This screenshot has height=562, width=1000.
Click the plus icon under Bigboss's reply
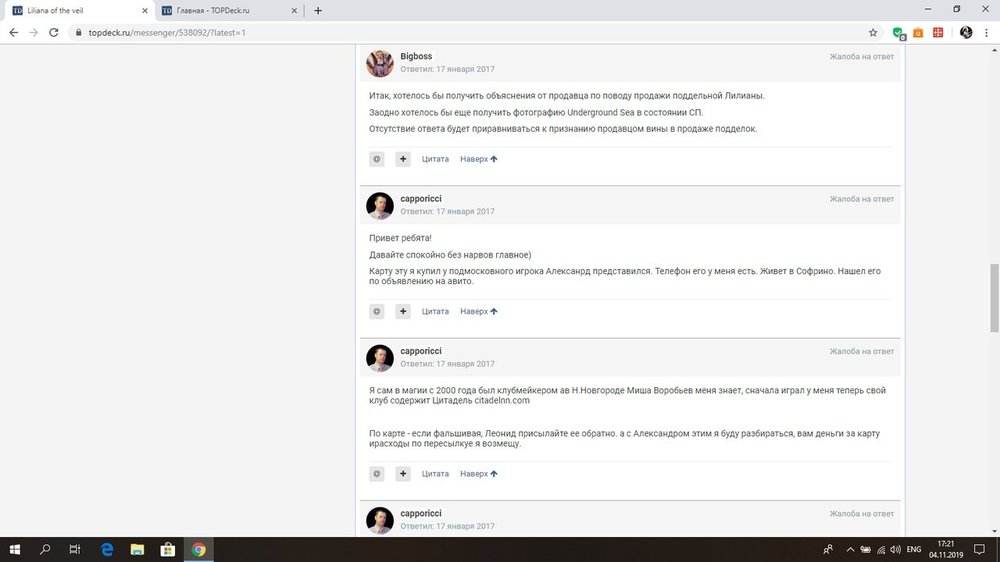(403, 159)
